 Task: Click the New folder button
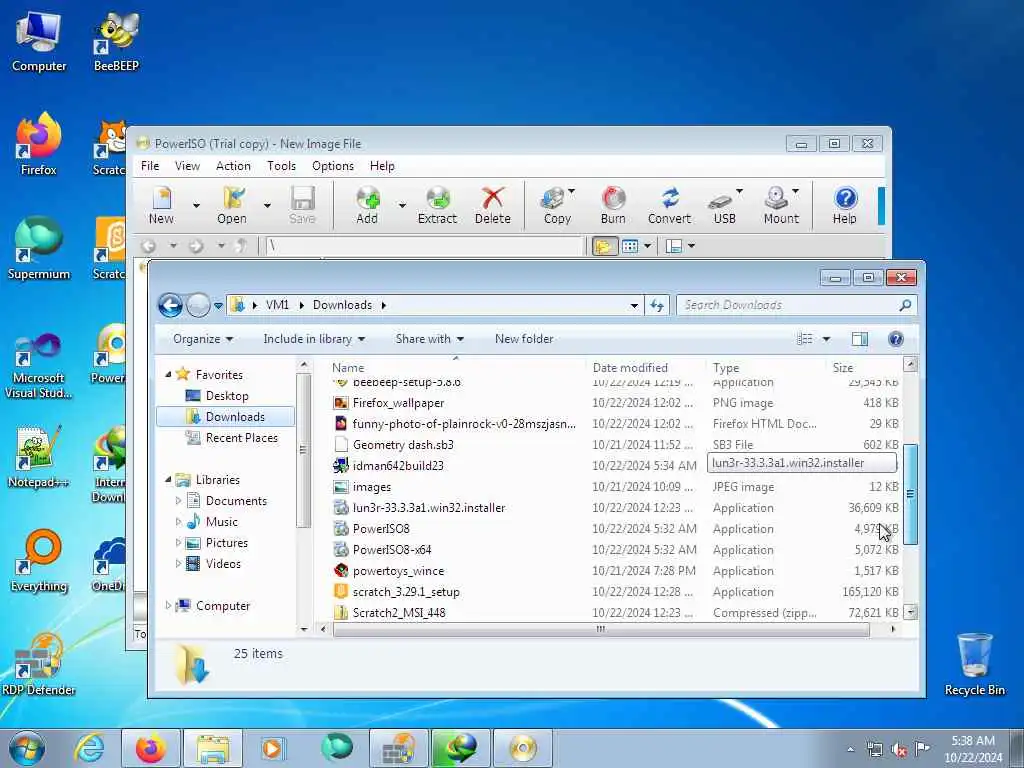pyautogui.click(x=524, y=339)
